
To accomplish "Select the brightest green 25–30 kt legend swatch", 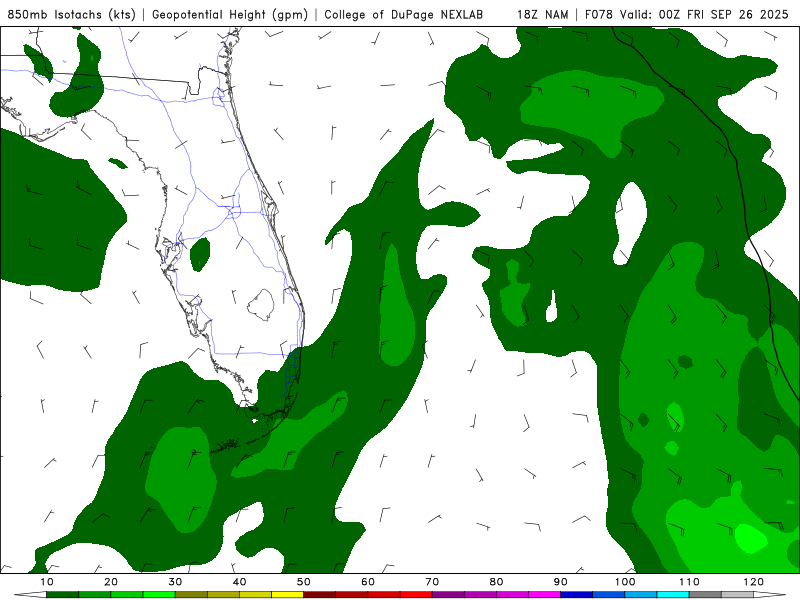I will (159, 595).
